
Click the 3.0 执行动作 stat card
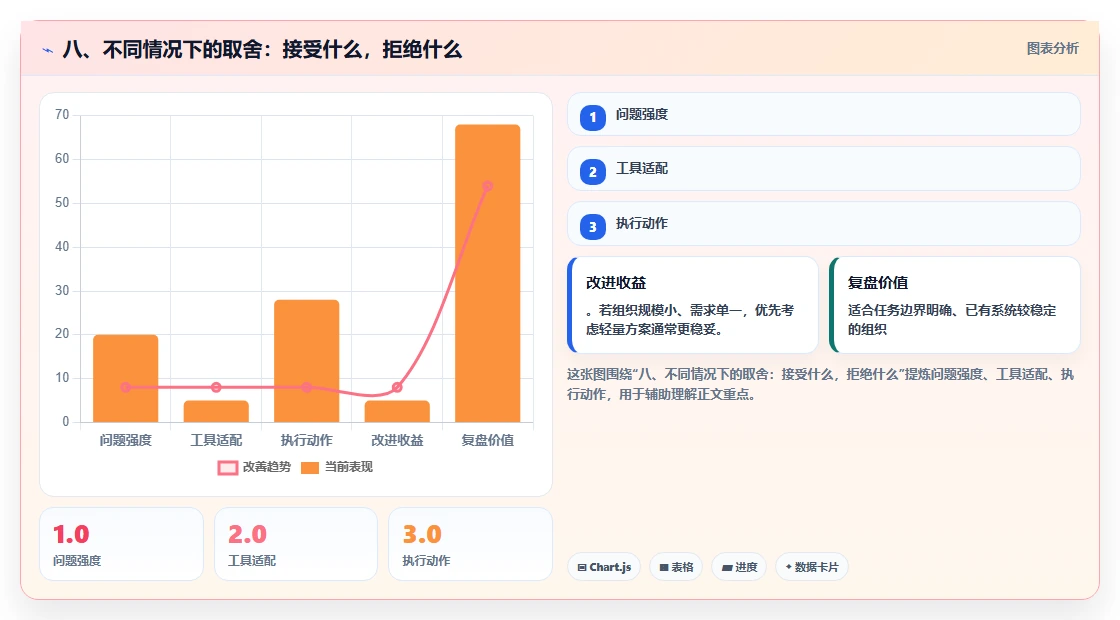point(470,544)
